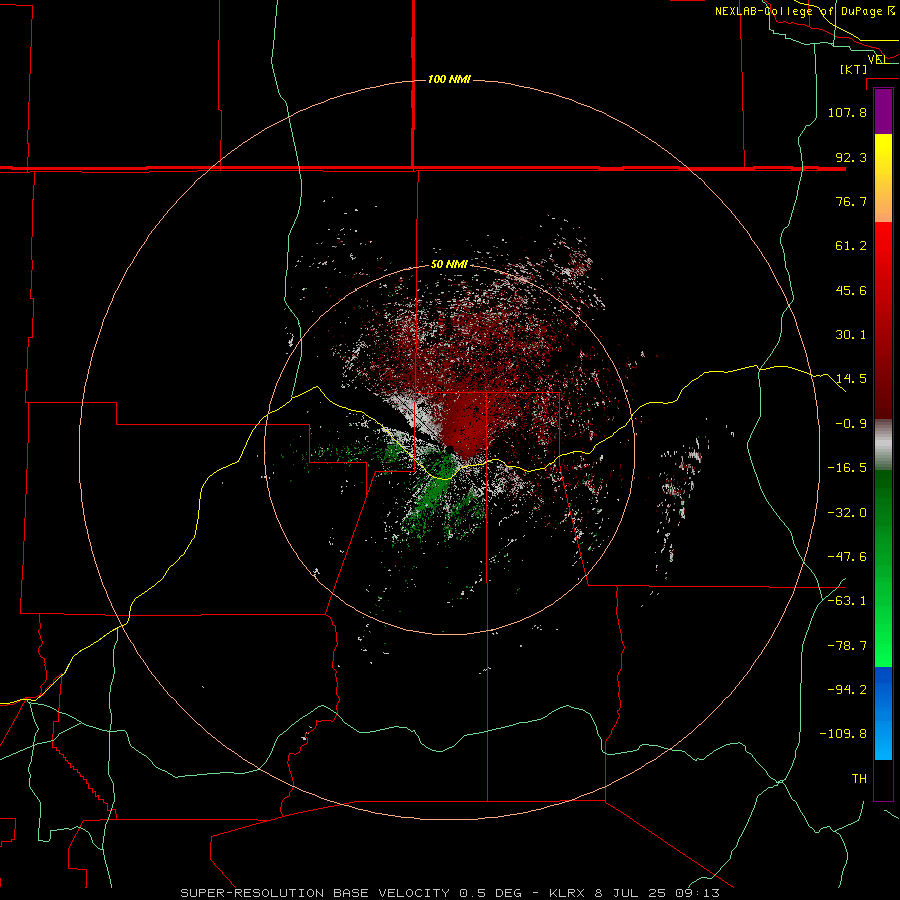
Task: Click the gray near-zero segment of color bar
Action: click(883, 444)
